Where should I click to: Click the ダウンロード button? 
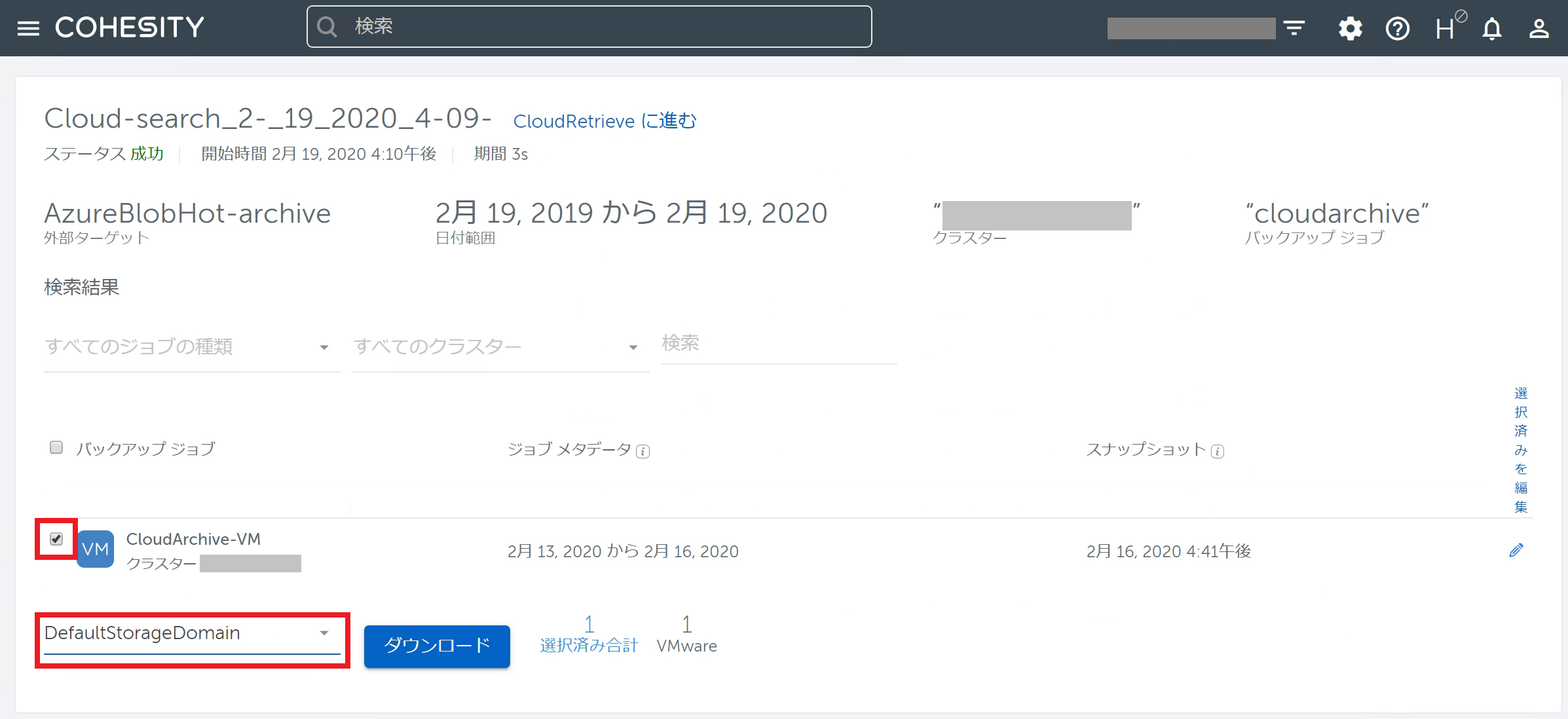click(437, 646)
